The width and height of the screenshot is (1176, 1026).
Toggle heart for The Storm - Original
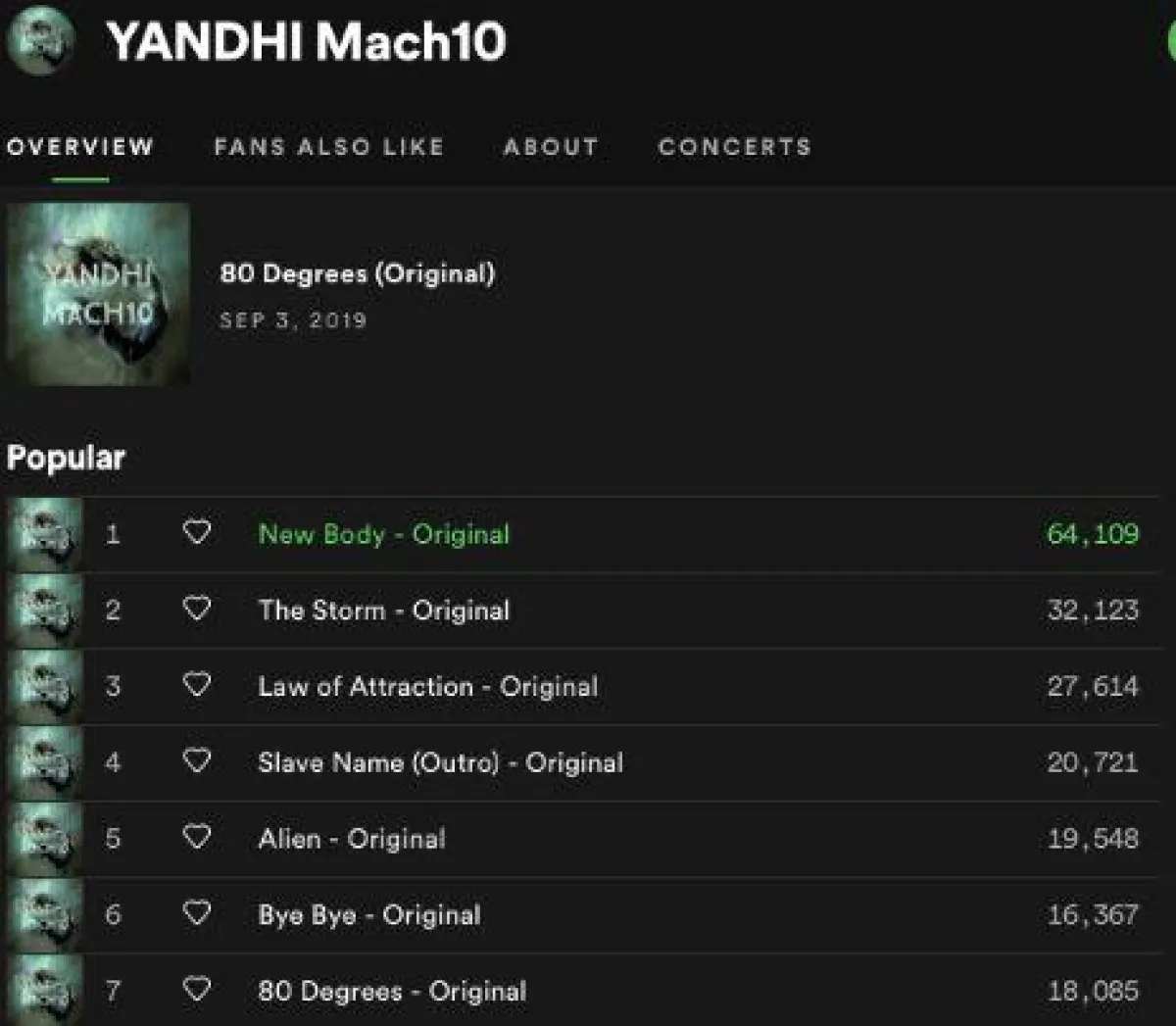197,609
